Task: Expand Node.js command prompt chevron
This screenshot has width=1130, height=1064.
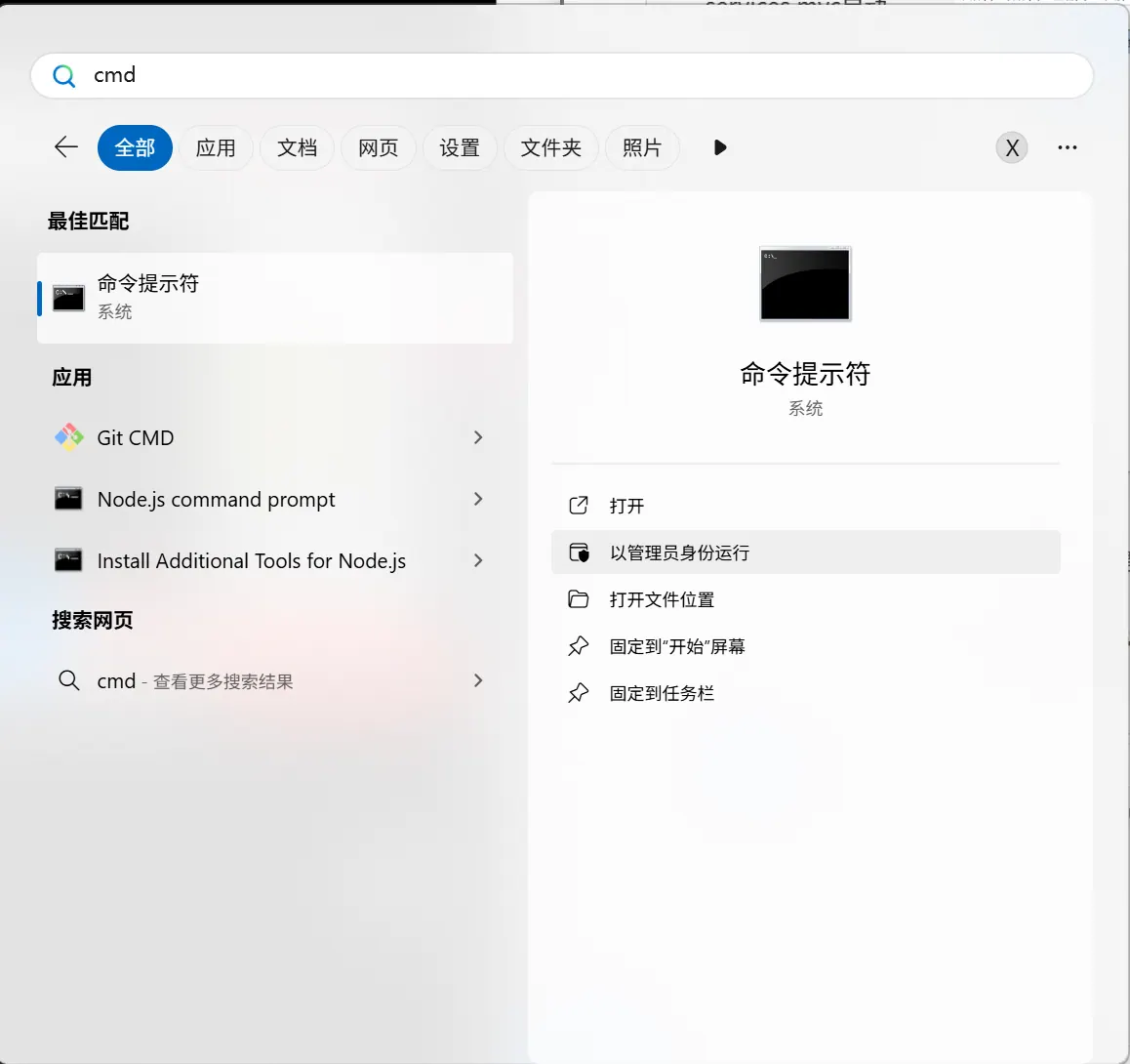Action: (478, 499)
